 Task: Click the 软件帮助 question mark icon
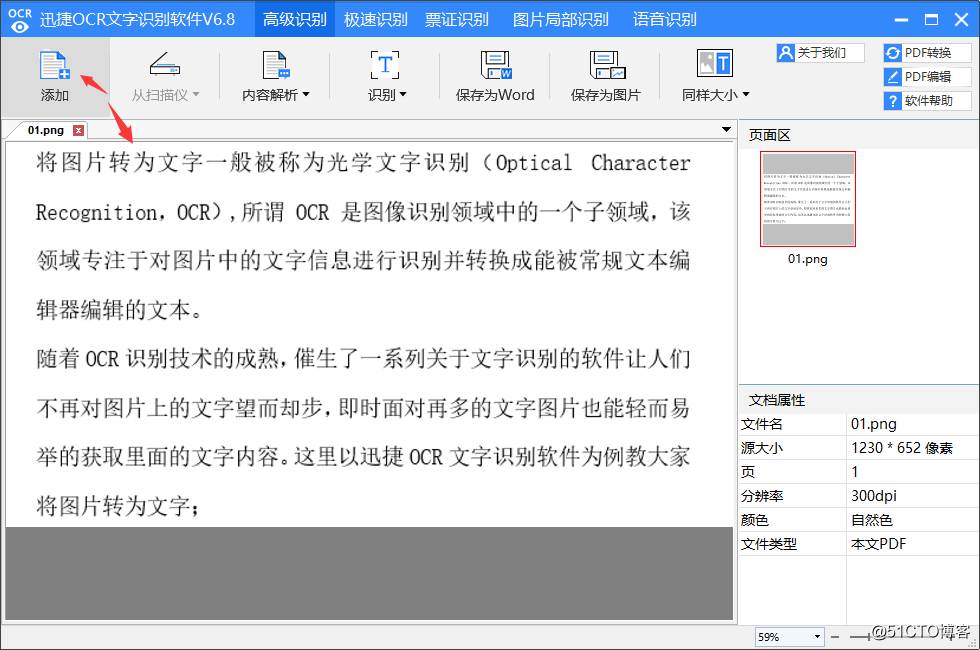point(893,101)
